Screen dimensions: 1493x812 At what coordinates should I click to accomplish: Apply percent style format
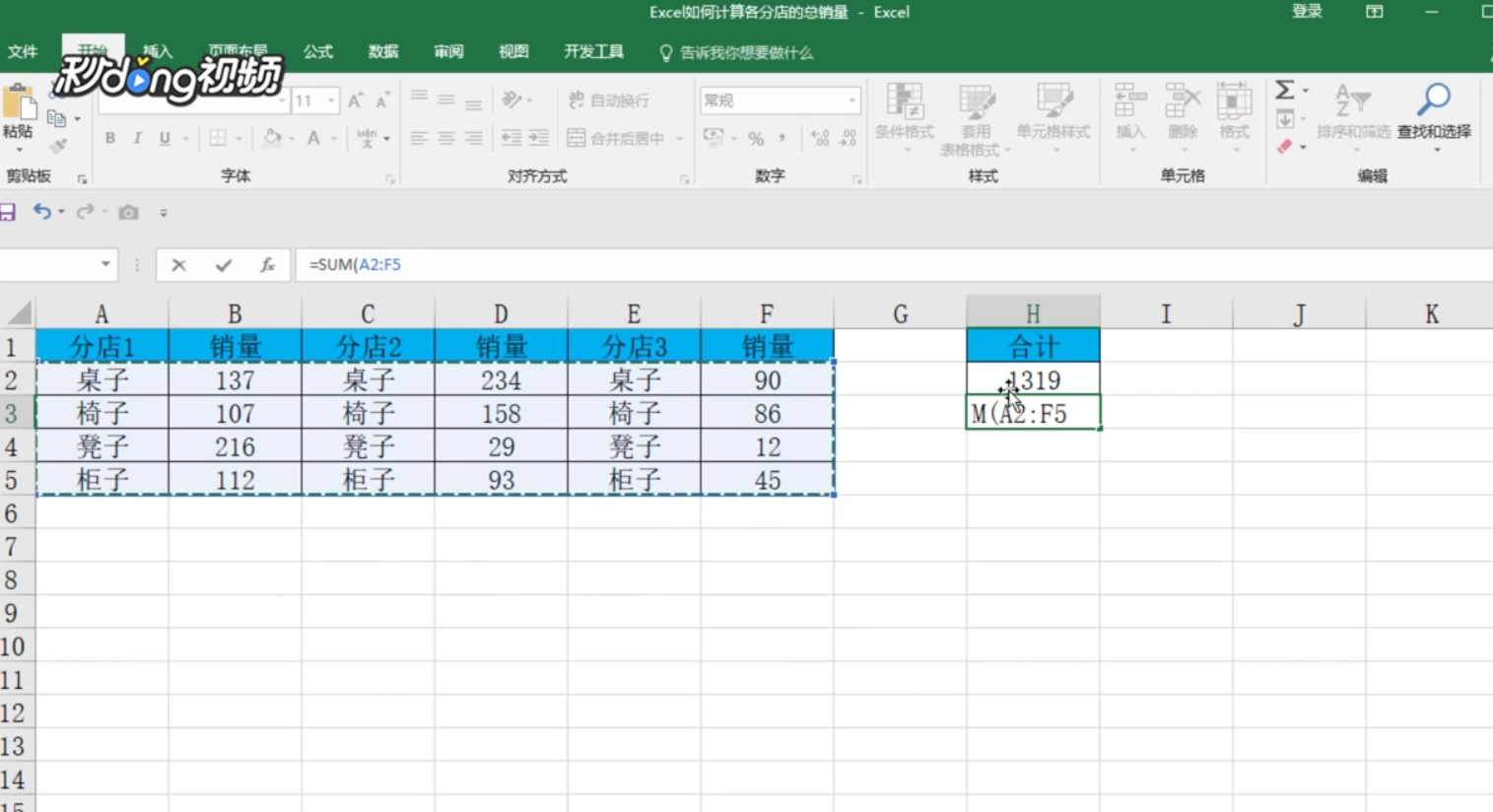pyautogui.click(x=756, y=139)
